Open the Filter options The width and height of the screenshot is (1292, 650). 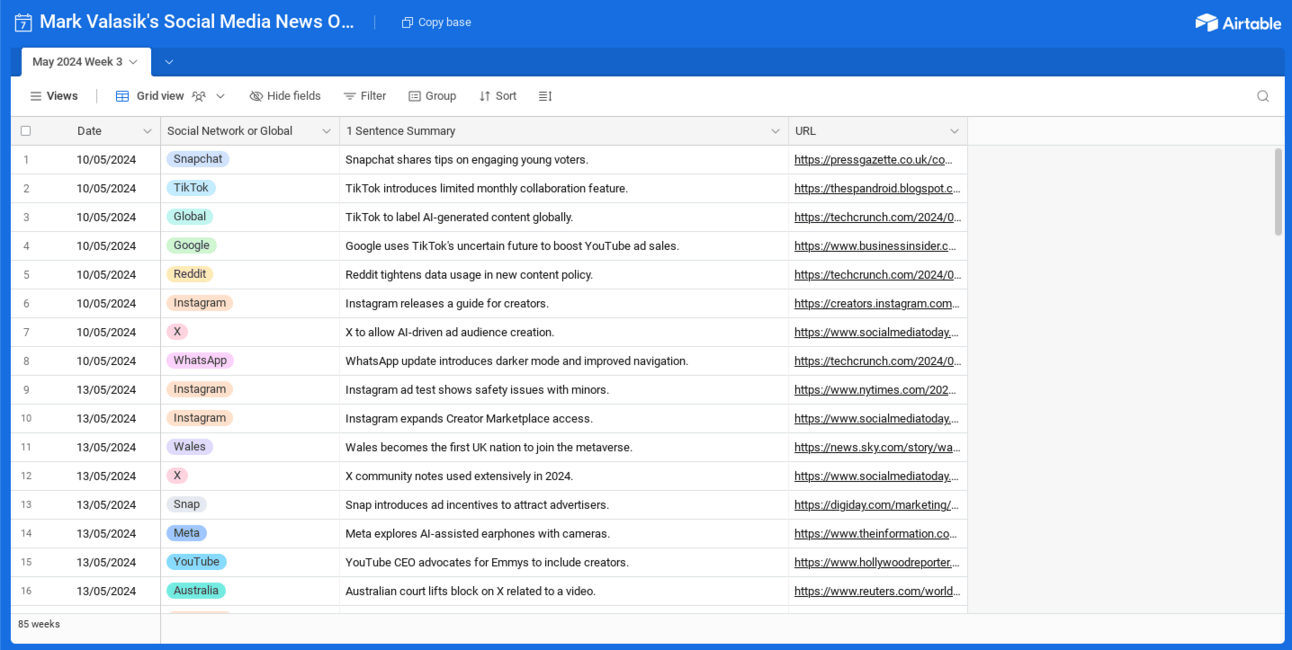pyautogui.click(x=365, y=96)
